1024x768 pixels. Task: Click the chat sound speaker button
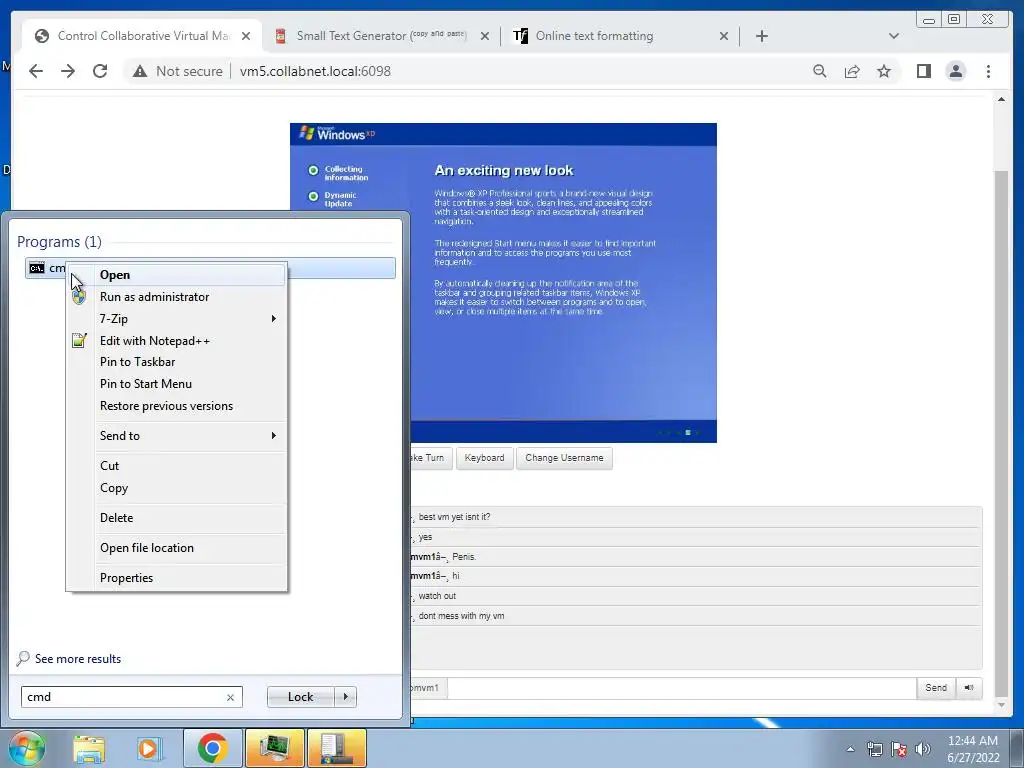[969, 688]
